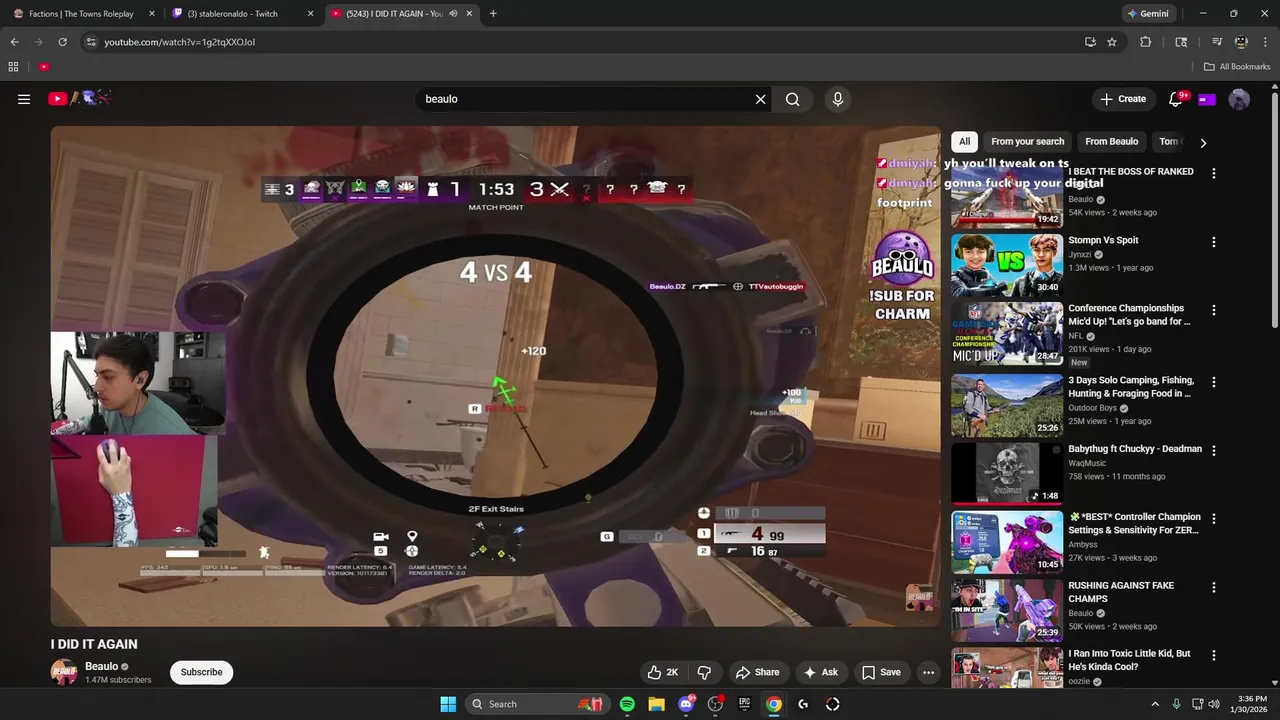The width and height of the screenshot is (1280, 720).
Task: Switch to the stableronaldo - Twitch tab
Action: pos(242,14)
